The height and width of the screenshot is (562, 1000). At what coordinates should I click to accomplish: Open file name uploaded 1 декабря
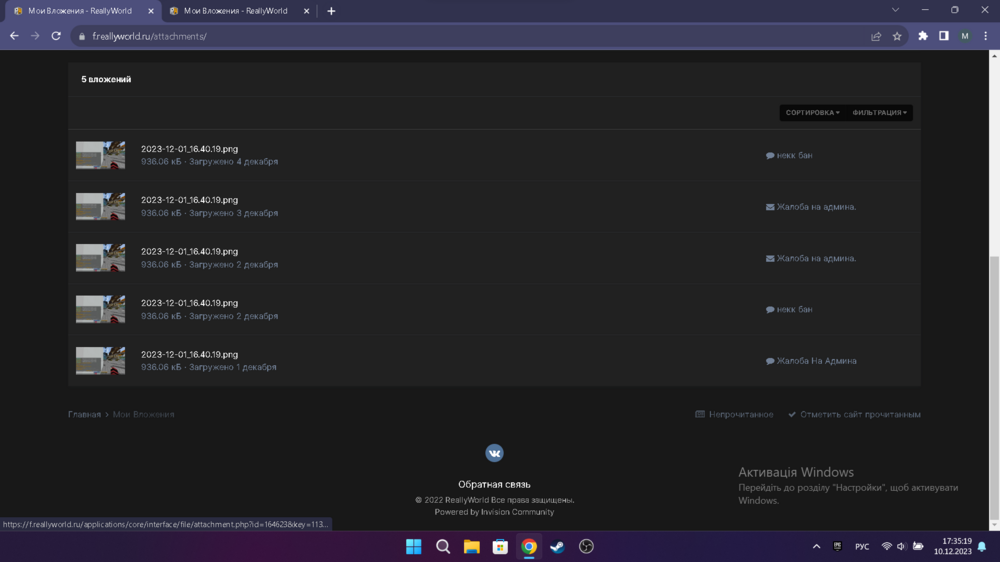[x=189, y=354]
